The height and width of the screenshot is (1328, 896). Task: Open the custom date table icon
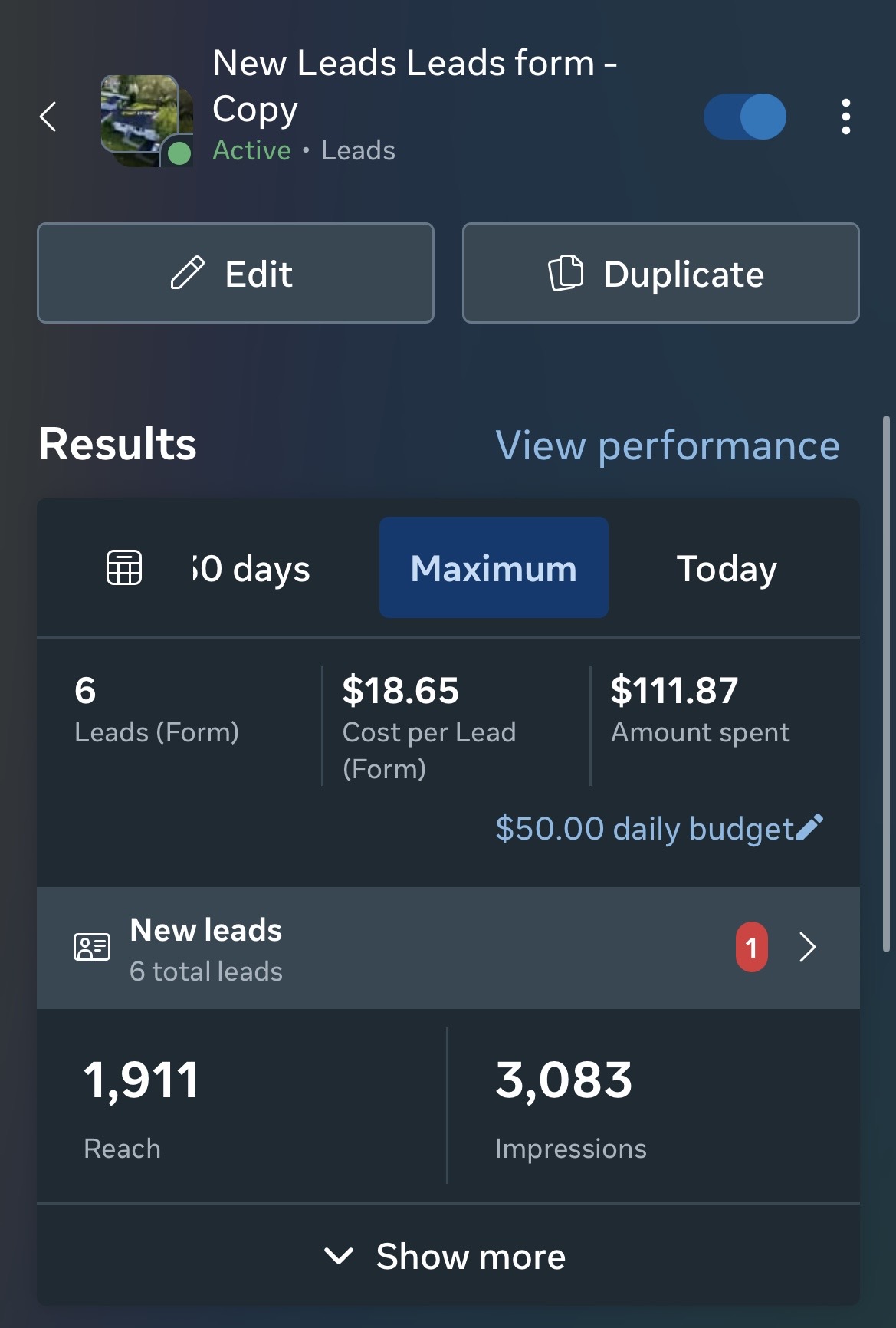124,568
